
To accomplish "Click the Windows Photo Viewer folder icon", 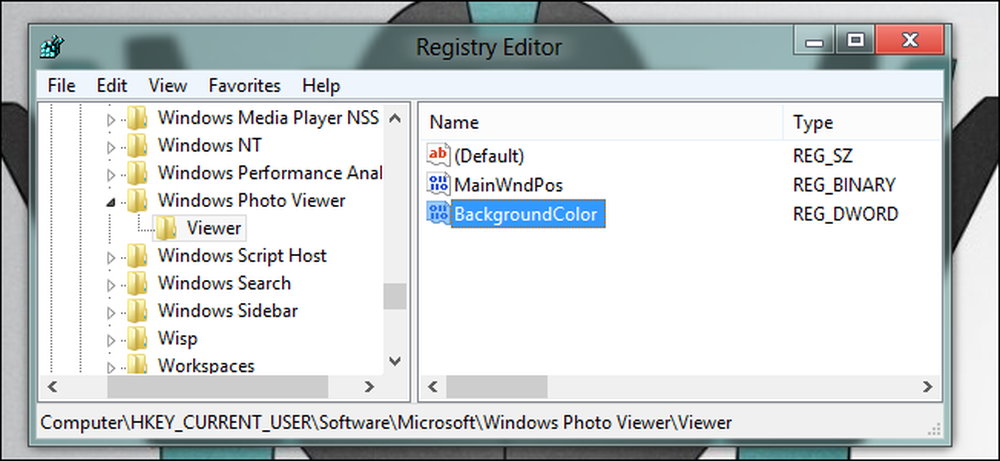I will click(136, 201).
